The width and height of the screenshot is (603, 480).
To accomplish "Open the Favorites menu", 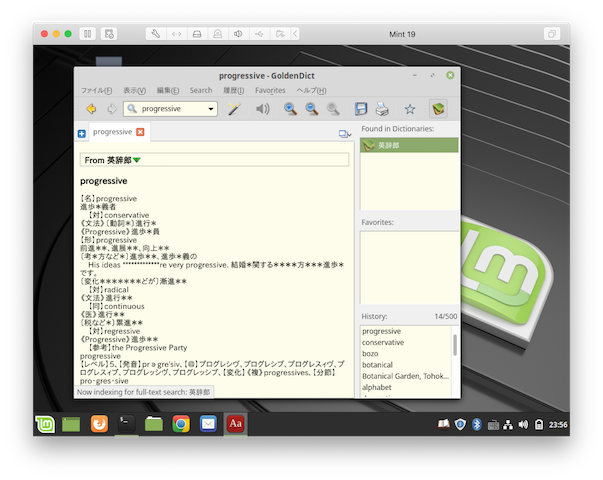I will click(270, 90).
